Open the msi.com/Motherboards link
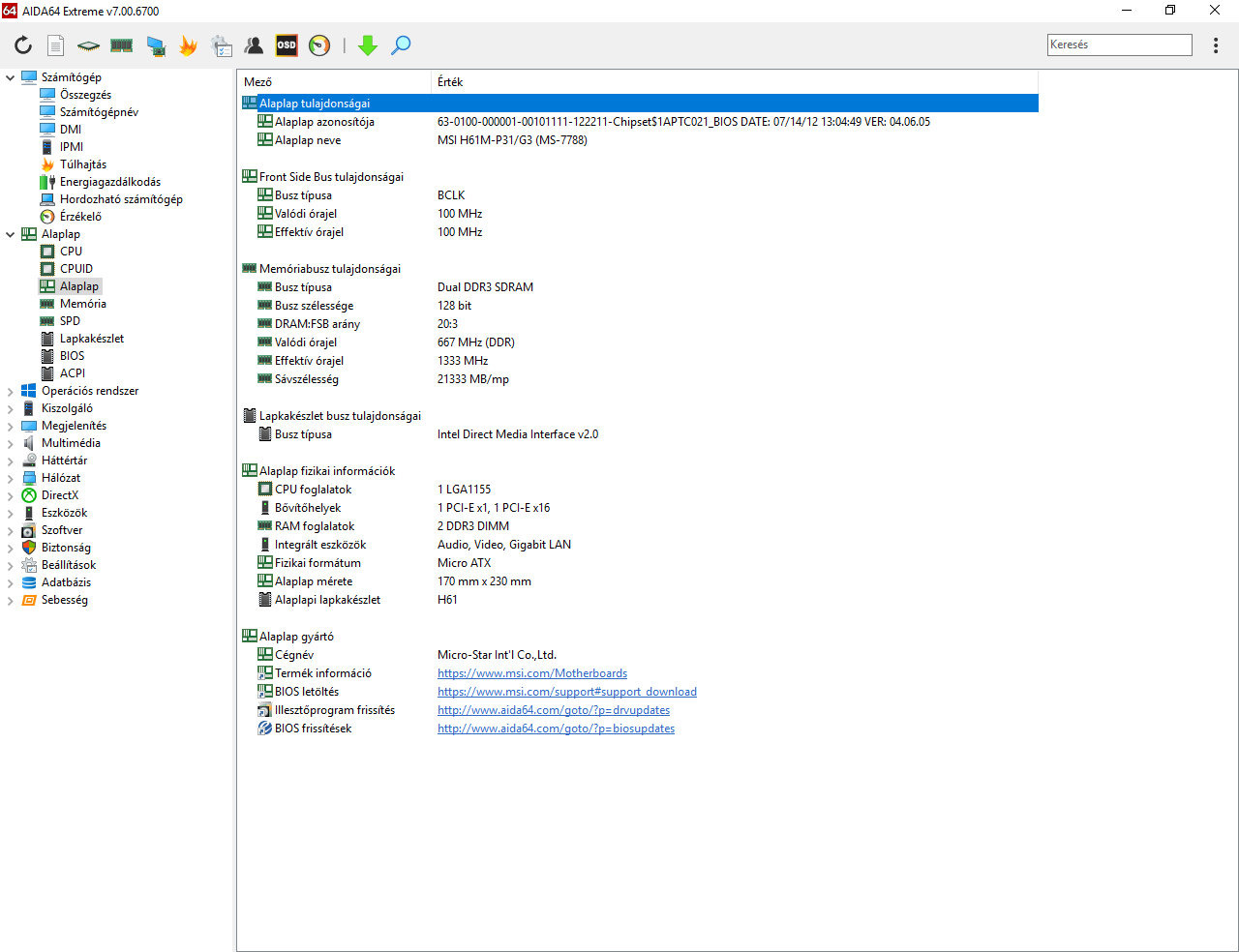 [532, 673]
